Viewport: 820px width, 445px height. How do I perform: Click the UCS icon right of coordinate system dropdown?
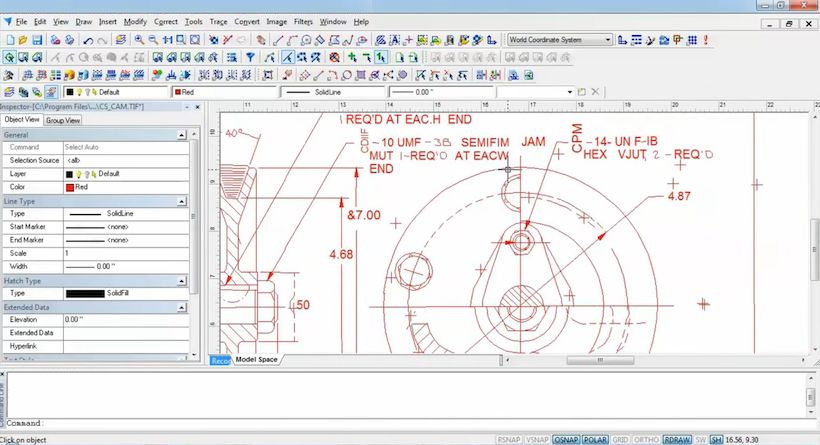[x=622, y=40]
